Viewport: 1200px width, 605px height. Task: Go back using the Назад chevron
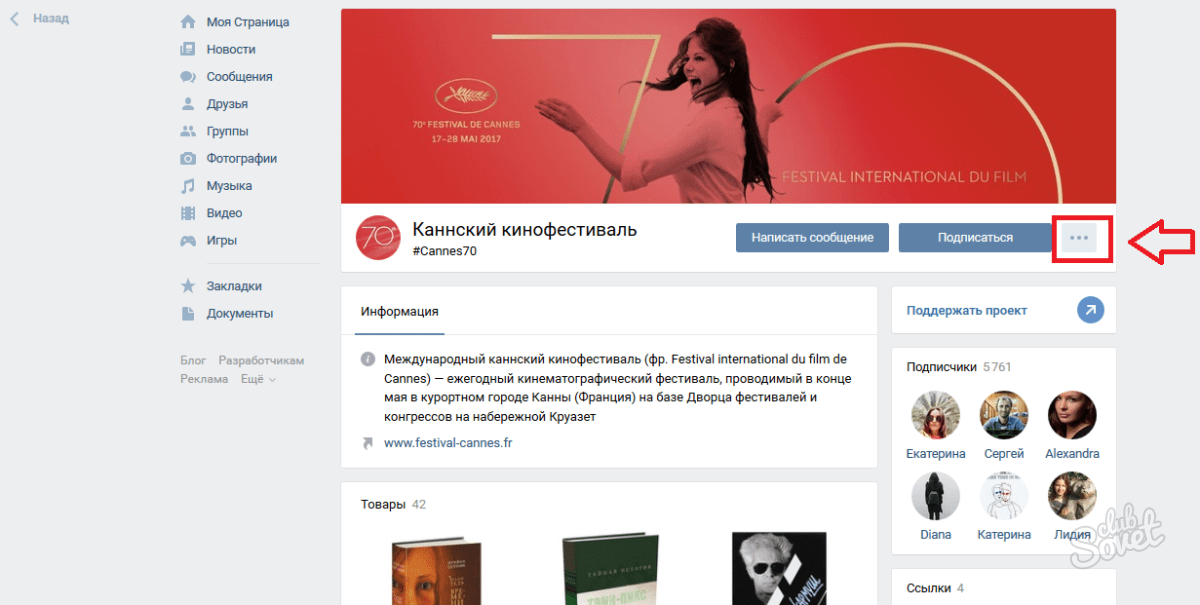[15, 19]
